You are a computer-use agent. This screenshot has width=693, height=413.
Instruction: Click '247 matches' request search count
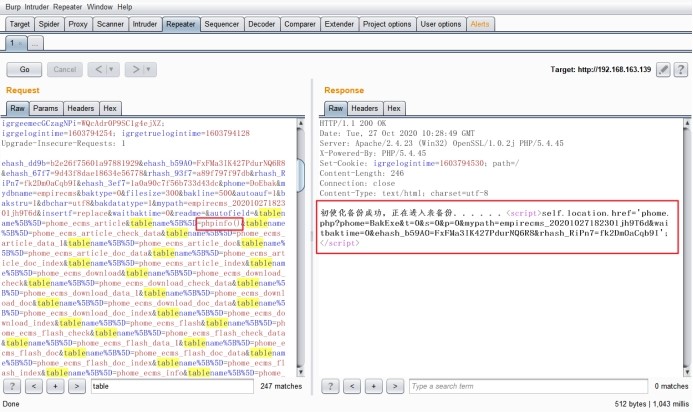pyautogui.click(x=281, y=386)
